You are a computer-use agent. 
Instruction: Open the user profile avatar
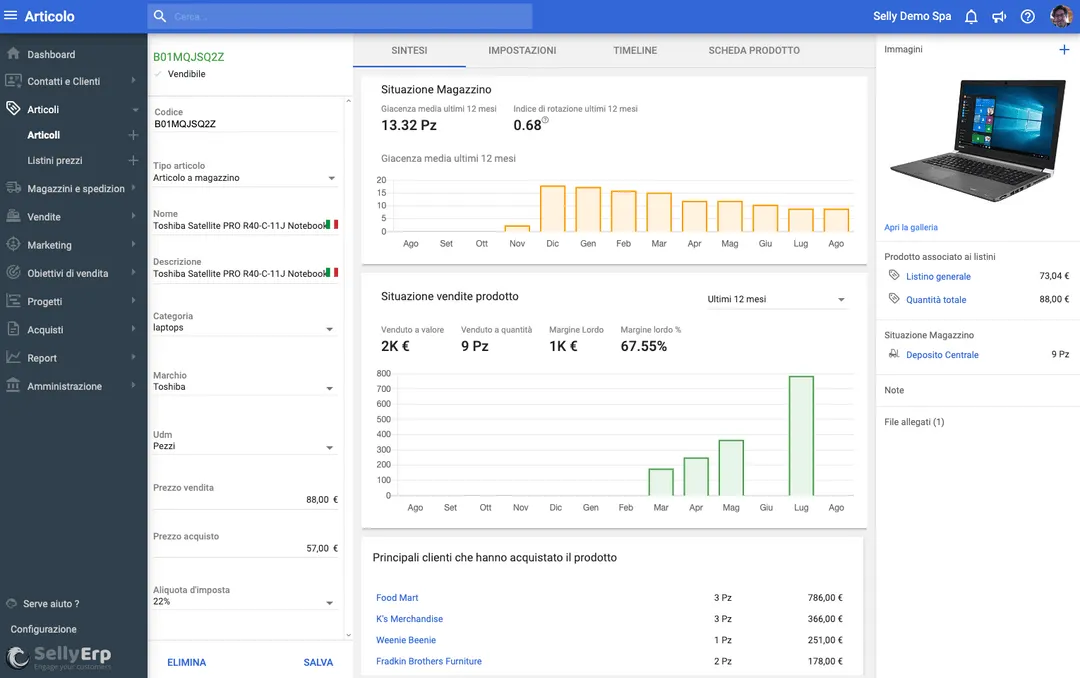pyautogui.click(x=1061, y=16)
